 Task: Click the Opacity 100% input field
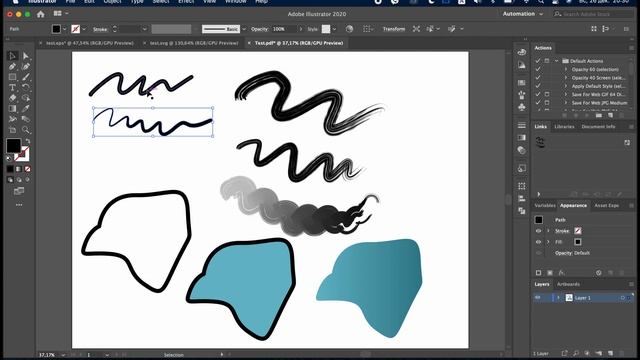(283, 29)
